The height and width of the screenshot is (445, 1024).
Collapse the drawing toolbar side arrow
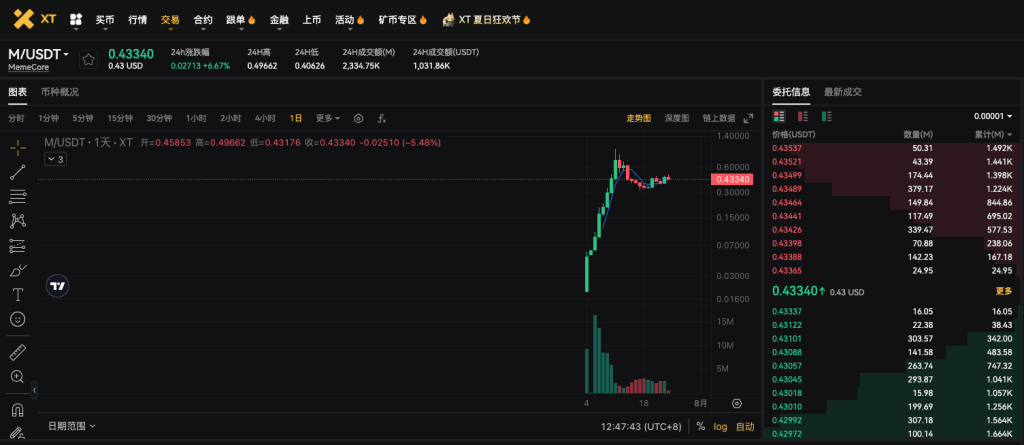pos(34,391)
